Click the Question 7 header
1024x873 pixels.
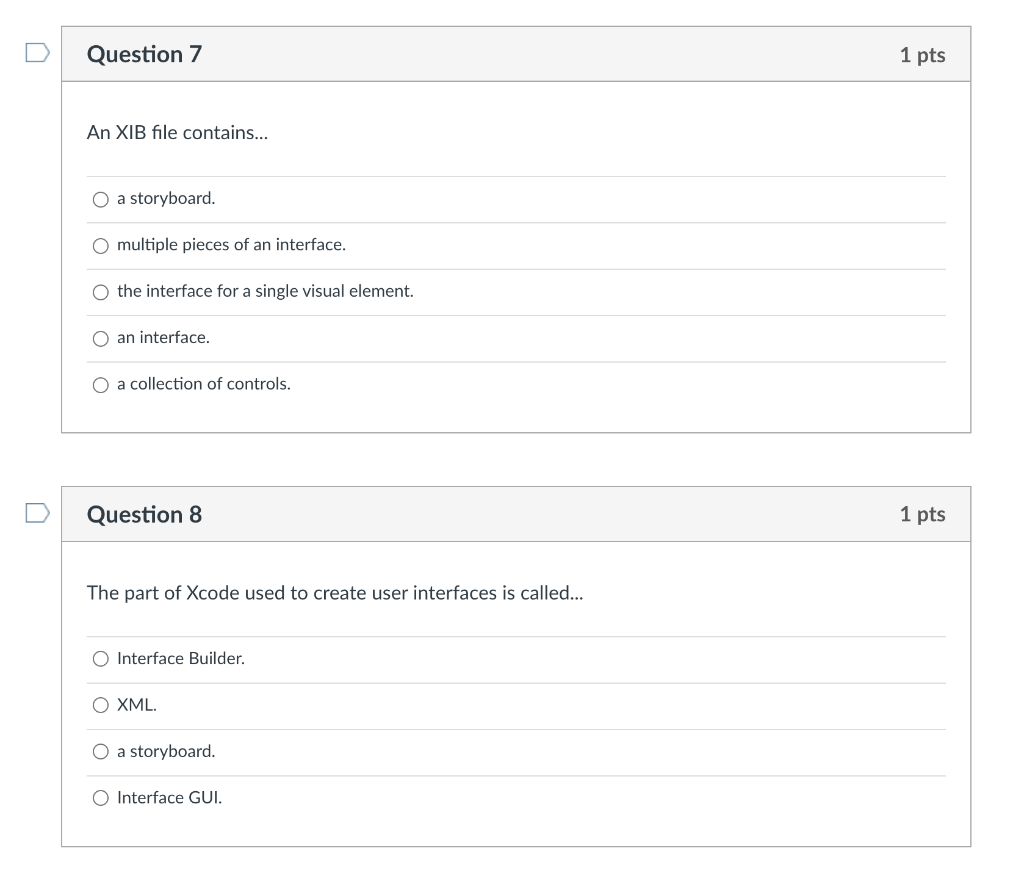coord(144,54)
